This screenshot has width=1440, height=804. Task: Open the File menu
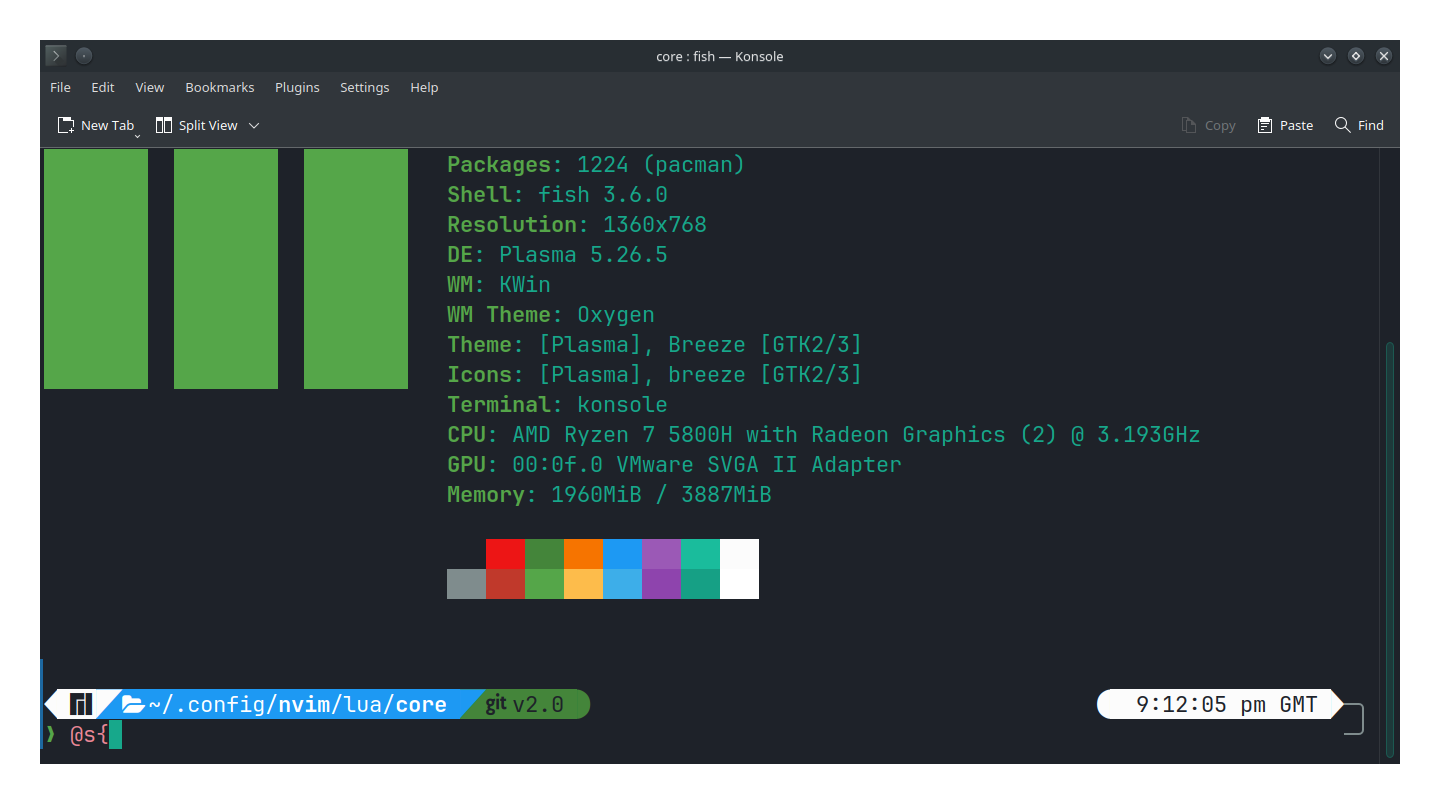tap(60, 87)
